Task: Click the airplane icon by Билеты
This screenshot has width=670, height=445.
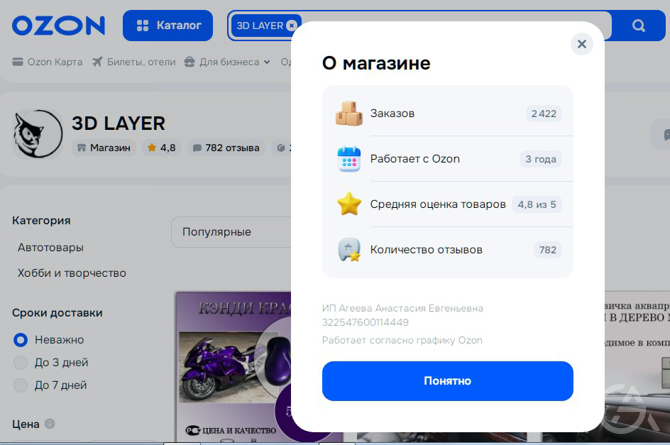Action: click(97, 62)
